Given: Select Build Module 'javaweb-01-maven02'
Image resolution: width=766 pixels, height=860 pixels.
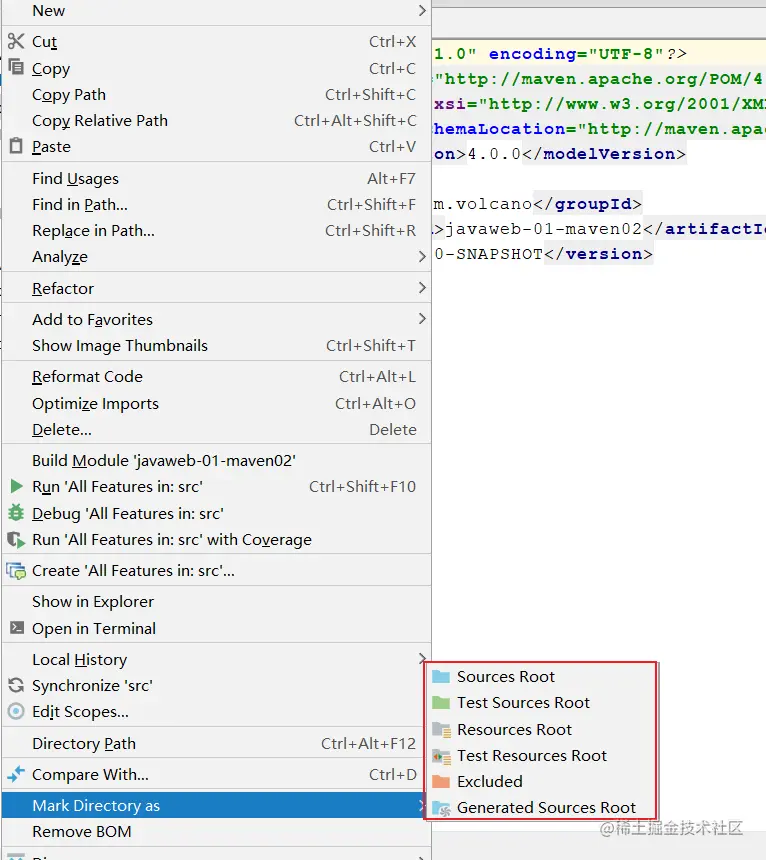Looking at the screenshot, I should pos(217,460).
